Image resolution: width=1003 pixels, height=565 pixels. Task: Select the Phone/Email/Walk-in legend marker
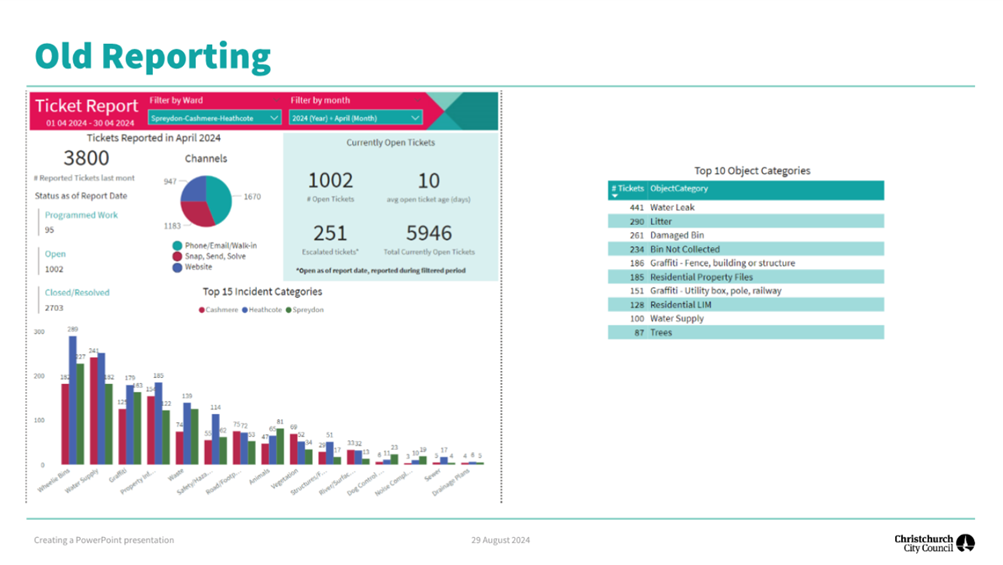point(177,246)
